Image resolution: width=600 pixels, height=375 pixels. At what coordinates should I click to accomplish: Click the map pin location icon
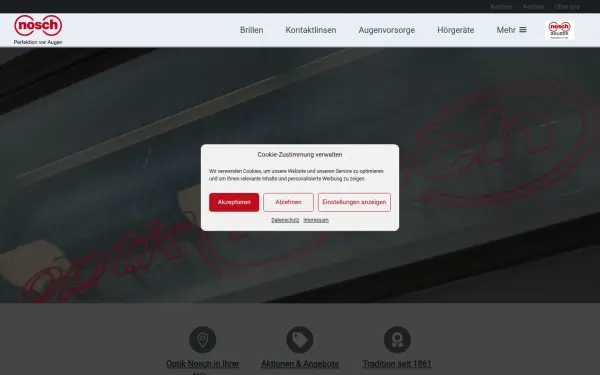(202, 339)
